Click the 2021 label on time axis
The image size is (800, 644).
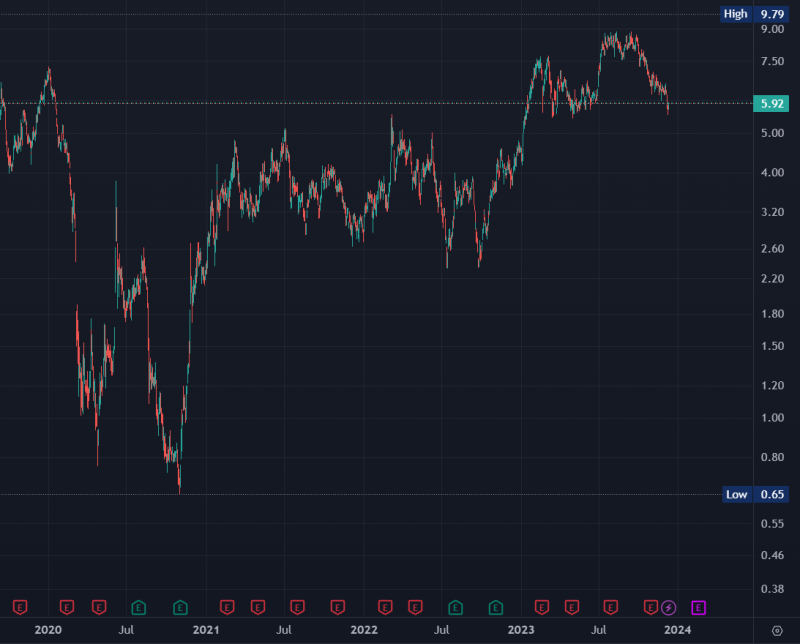(205, 629)
